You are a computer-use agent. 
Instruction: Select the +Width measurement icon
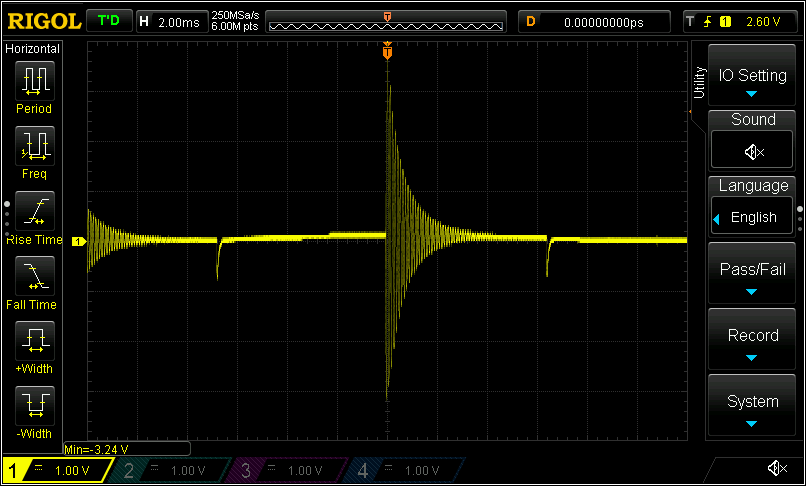(x=34, y=340)
